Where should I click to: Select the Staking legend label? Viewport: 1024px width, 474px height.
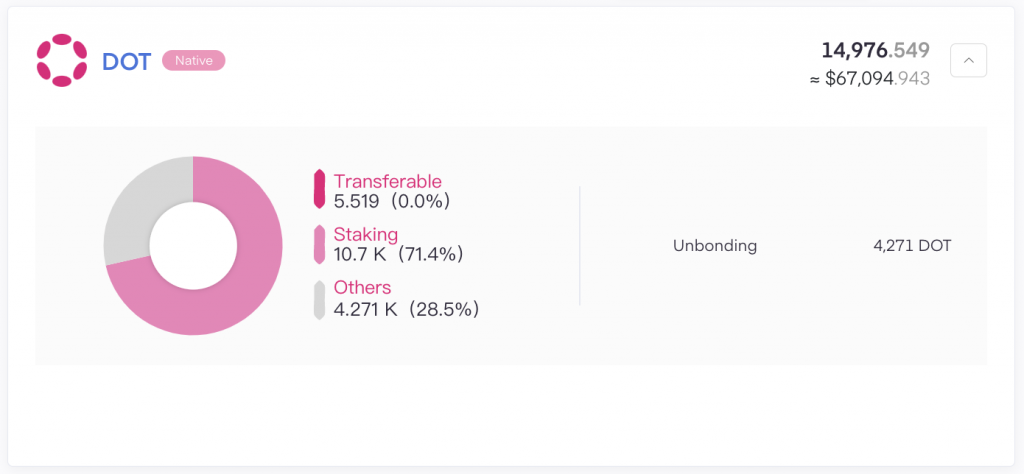click(x=366, y=234)
